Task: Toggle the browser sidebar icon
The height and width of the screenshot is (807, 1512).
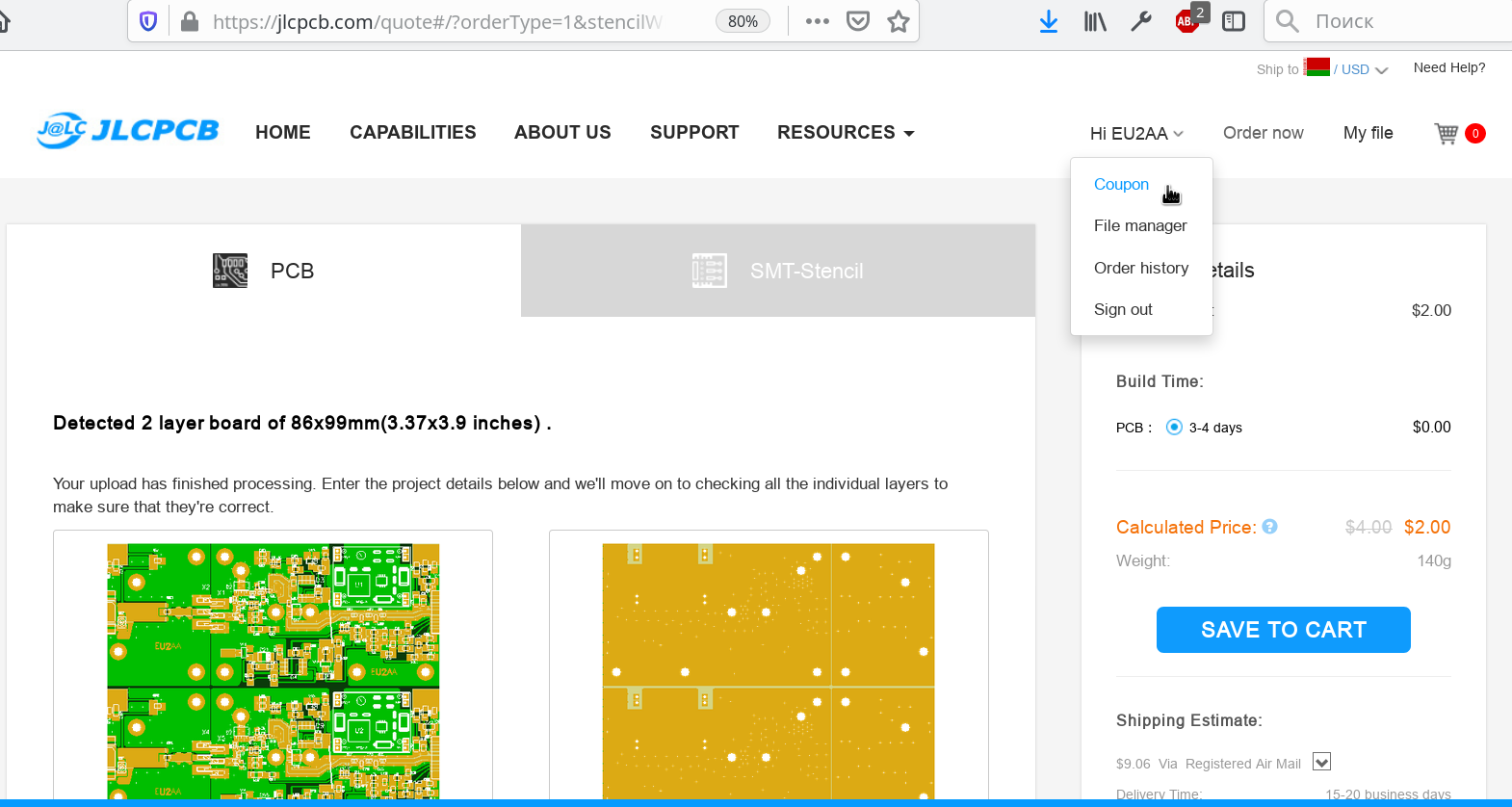Action: point(1234,21)
